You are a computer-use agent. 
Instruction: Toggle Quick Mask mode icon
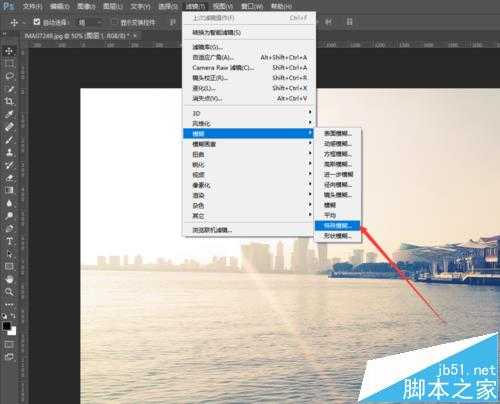pos(9,344)
